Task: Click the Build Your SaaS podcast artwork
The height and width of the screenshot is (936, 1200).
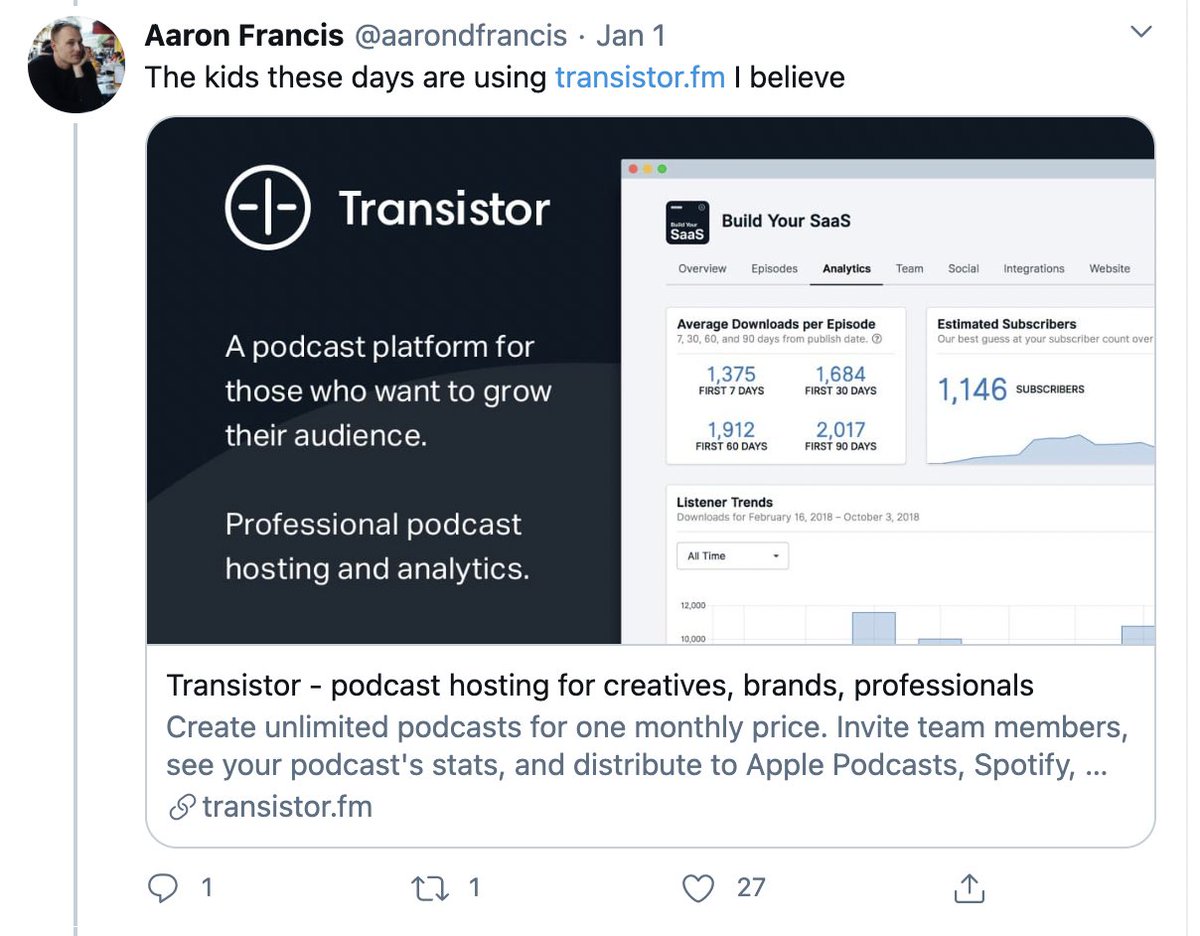Action: pos(687,222)
